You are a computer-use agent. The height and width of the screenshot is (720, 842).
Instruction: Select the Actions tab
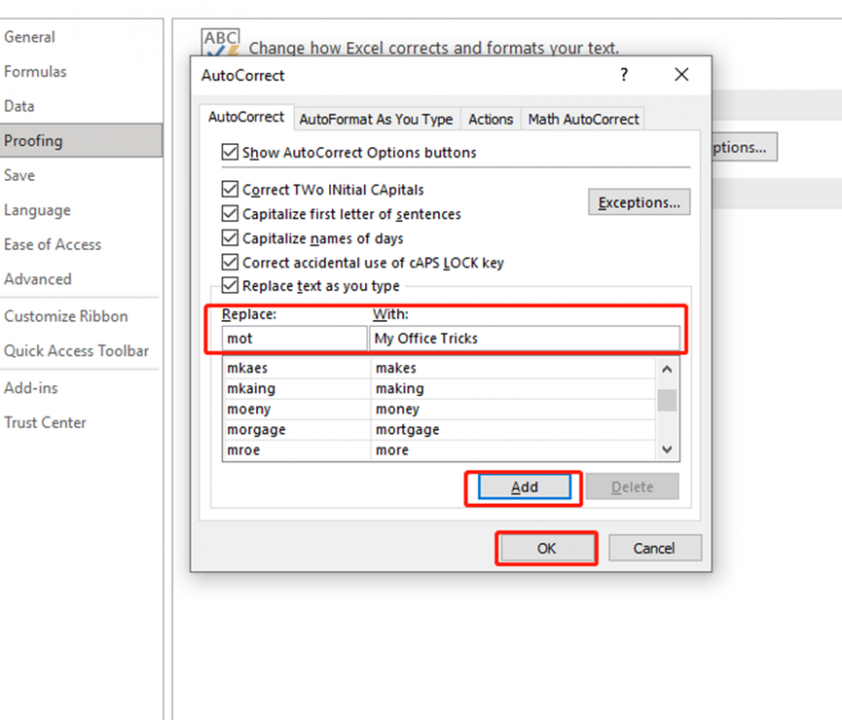pyautogui.click(x=490, y=118)
